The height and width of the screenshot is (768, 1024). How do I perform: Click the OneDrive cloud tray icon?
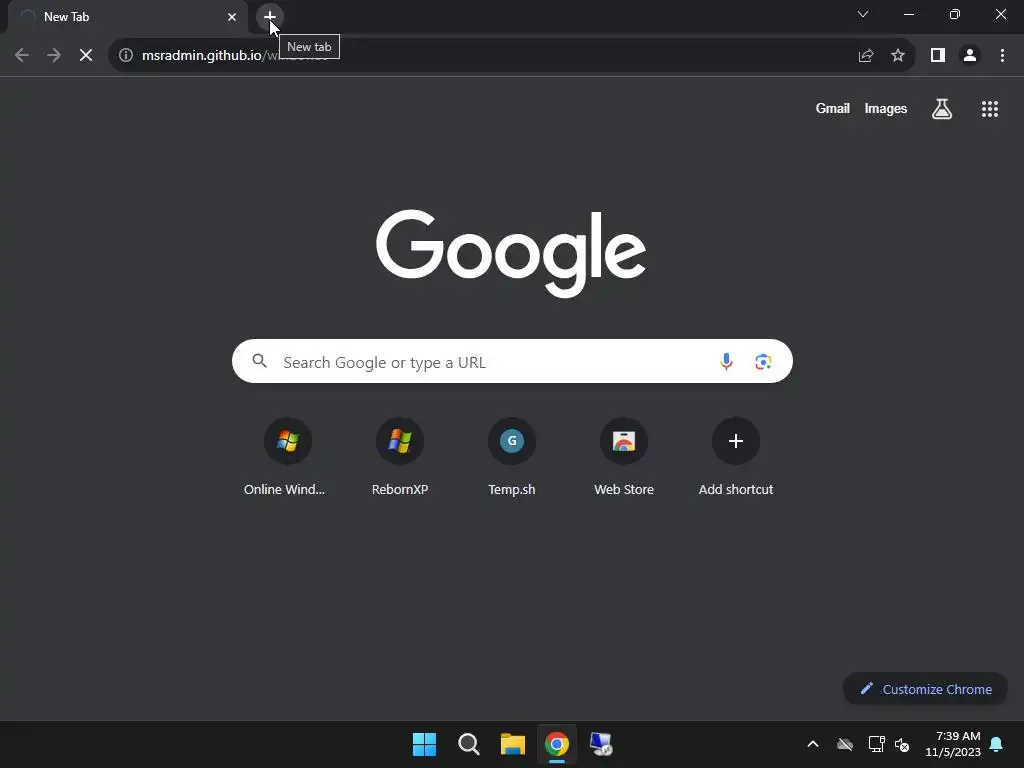tap(845, 744)
